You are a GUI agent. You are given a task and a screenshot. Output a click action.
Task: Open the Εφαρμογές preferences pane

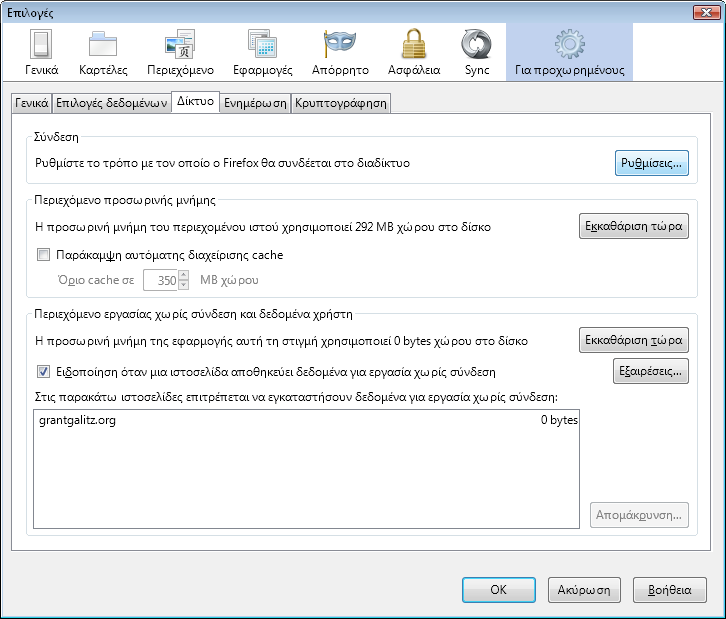click(263, 52)
